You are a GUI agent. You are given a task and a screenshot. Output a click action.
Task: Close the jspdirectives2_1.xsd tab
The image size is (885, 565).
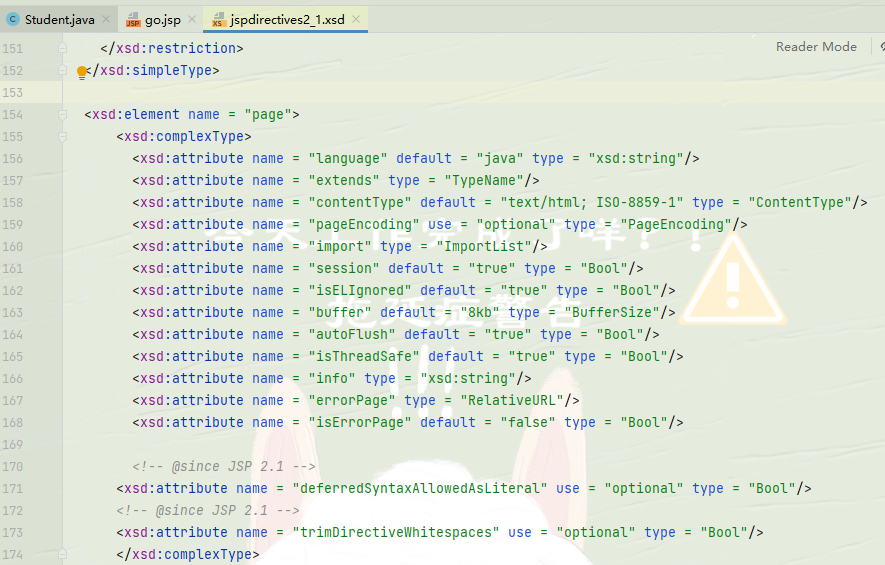pyautogui.click(x=356, y=19)
